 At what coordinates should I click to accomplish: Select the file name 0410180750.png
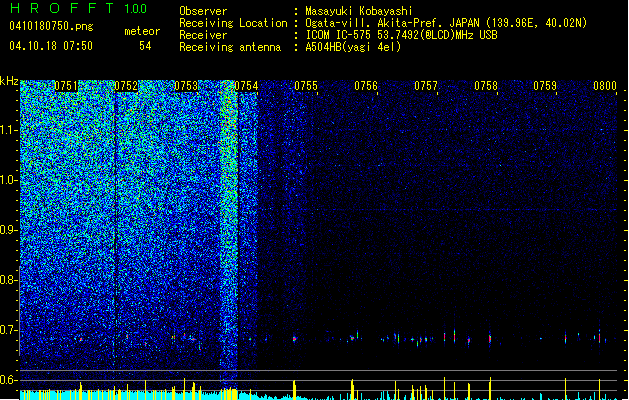51,27
